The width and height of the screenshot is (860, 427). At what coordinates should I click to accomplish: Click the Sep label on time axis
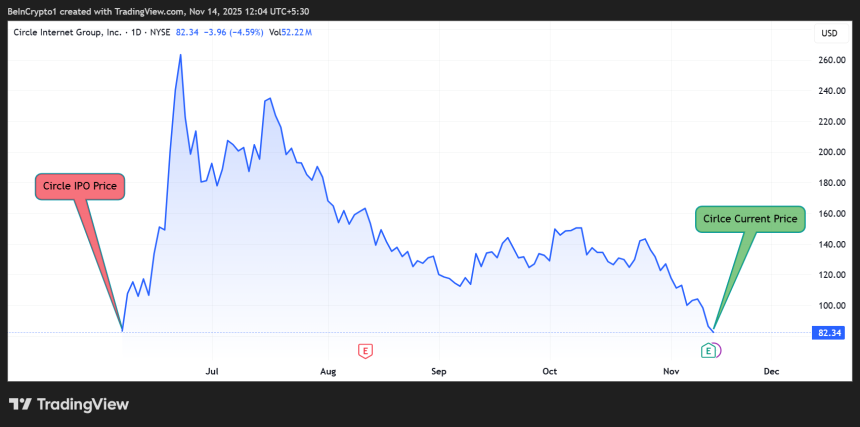point(438,371)
